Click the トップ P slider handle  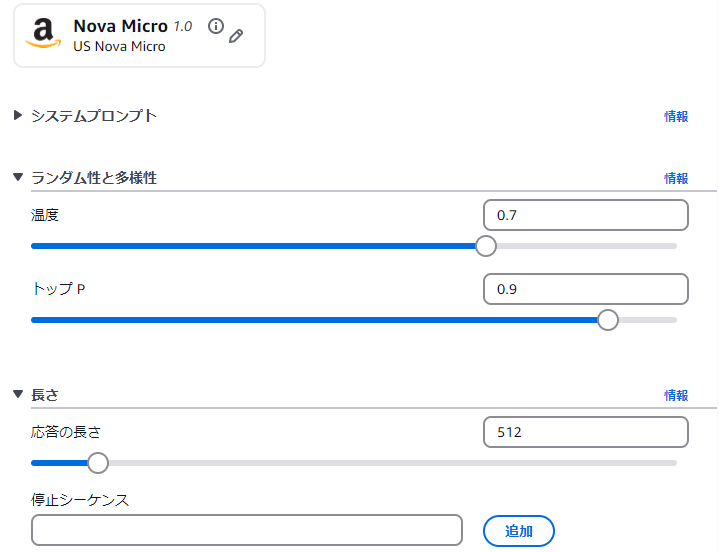pyautogui.click(x=607, y=320)
